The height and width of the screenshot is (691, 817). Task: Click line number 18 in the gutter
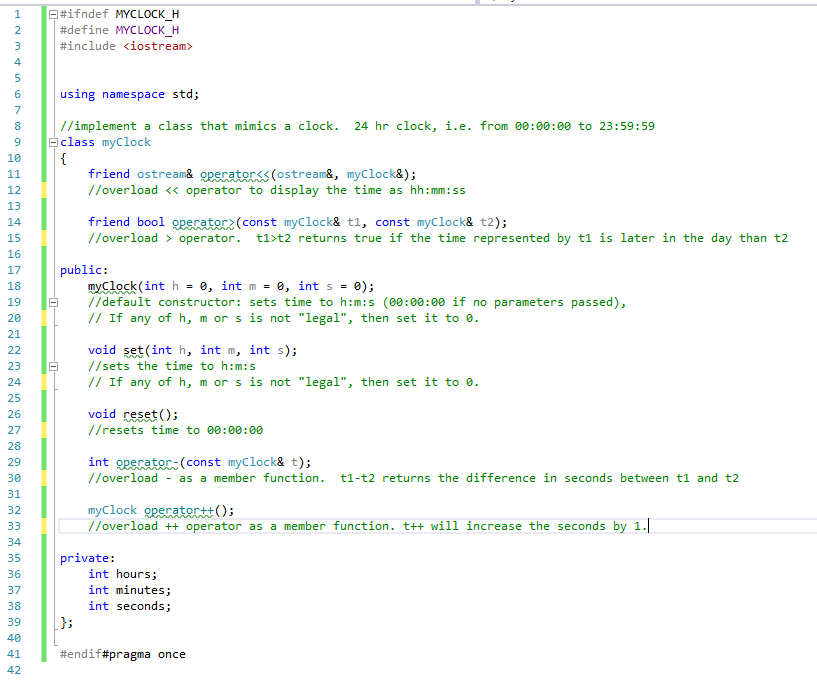tap(14, 286)
